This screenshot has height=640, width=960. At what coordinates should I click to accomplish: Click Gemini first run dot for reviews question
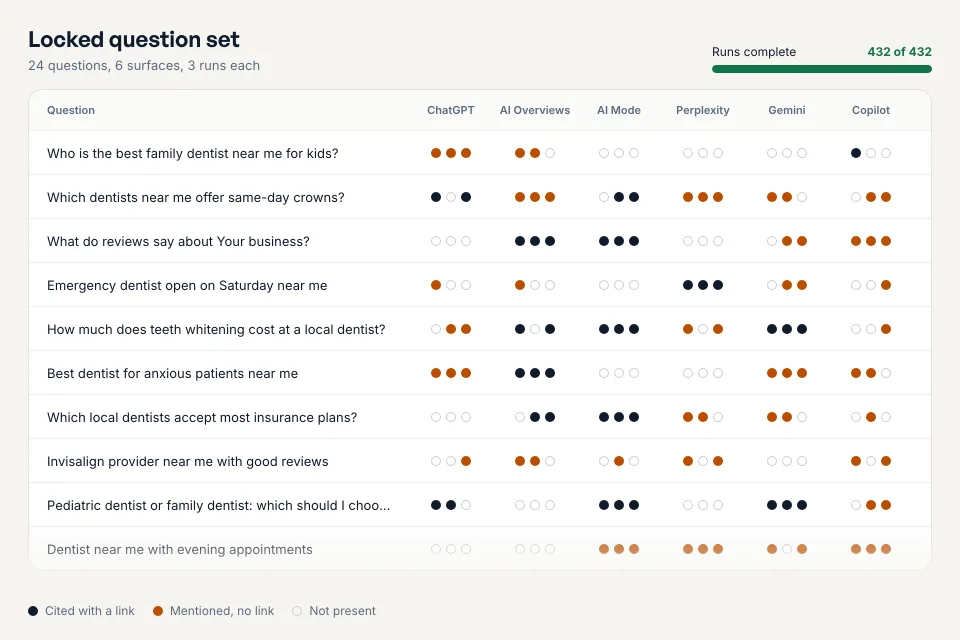coord(772,241)
